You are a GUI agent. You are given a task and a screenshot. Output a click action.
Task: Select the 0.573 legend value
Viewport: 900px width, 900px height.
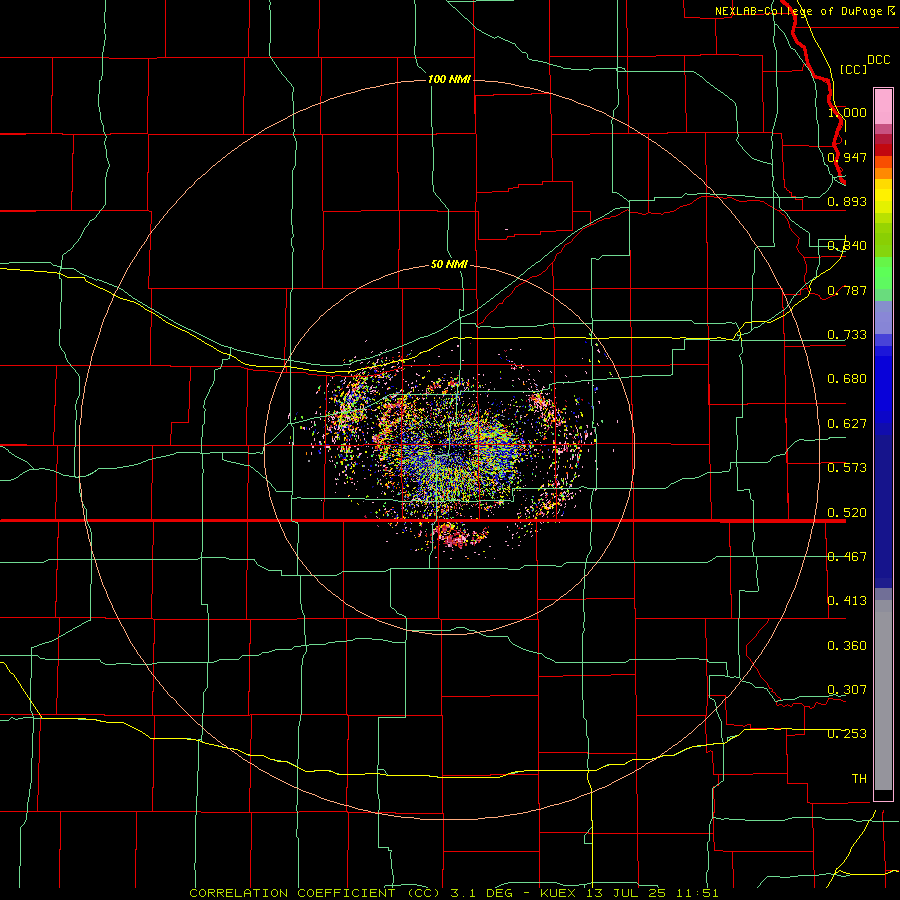(847, 468)
